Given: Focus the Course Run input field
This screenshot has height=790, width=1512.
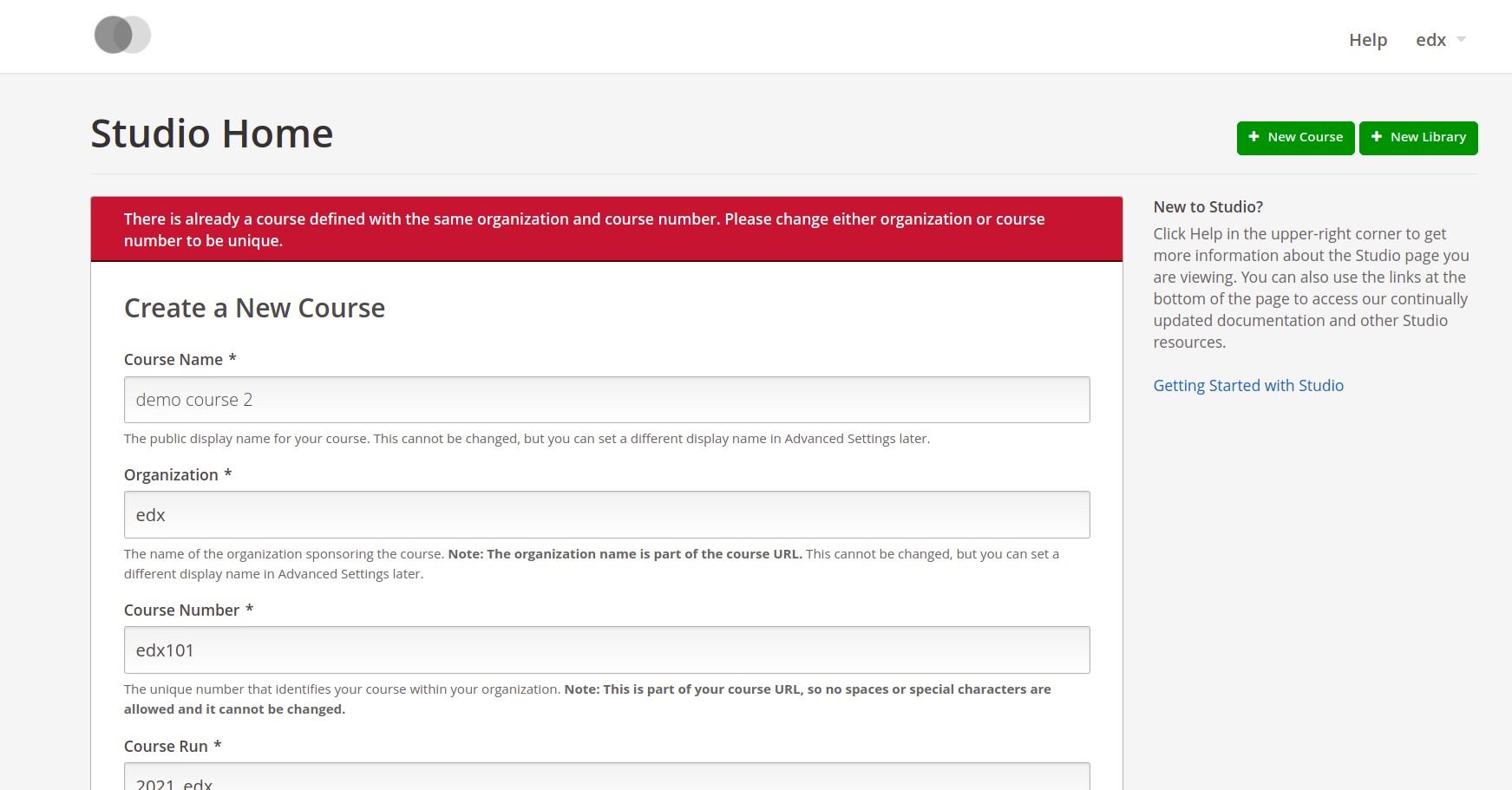Looking at the screenshot, I should [606, 777].
